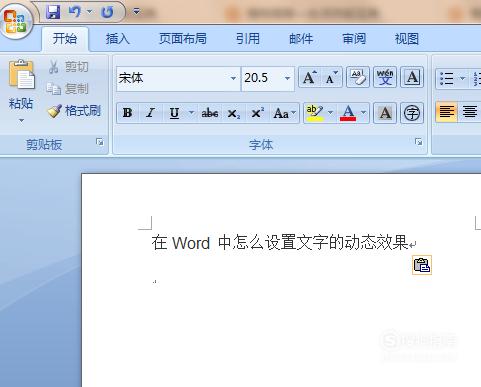The width and height of the screenshot is (481, 387).
Task: Click in the document heading text line
Action: coord(280,242)
